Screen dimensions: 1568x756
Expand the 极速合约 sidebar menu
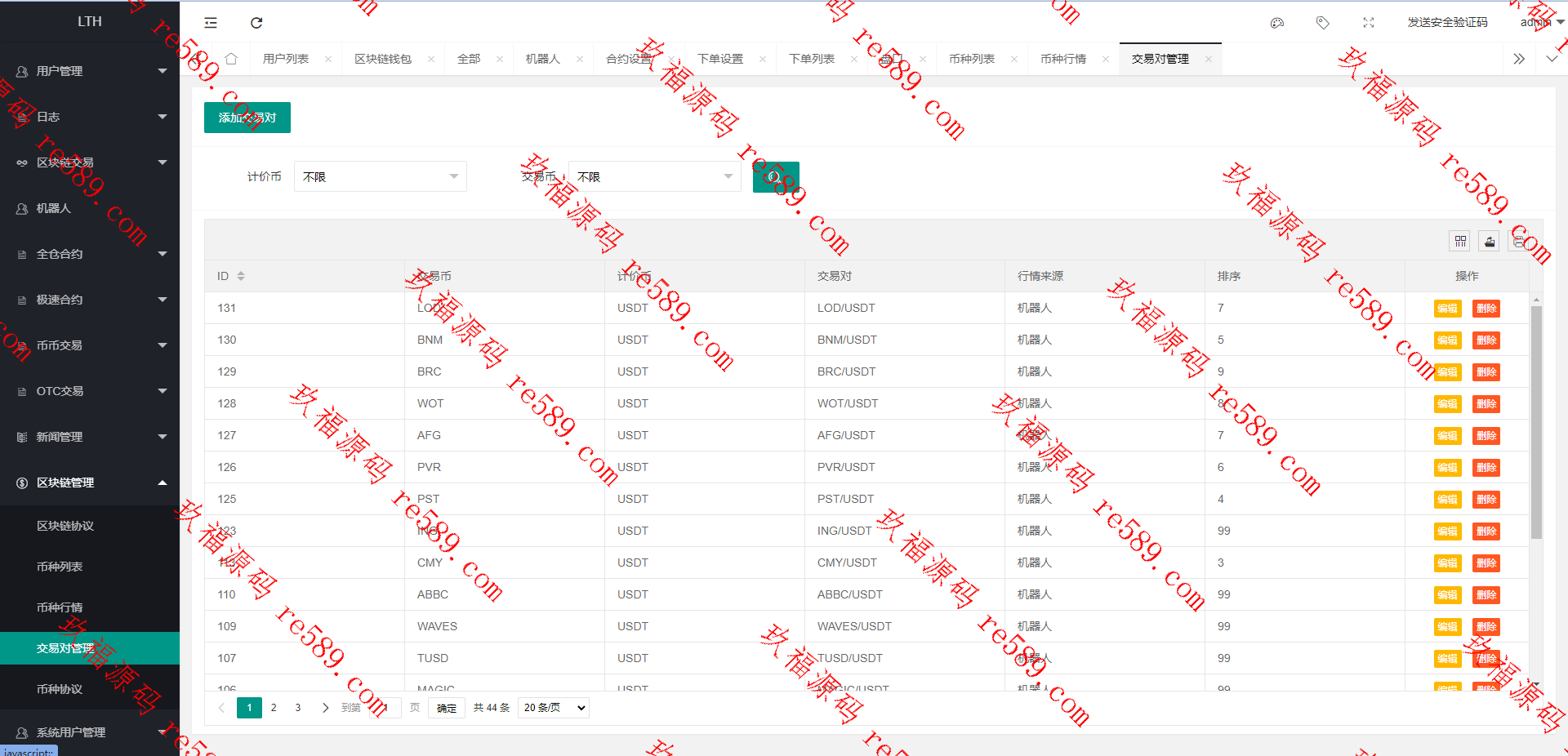click(x=90, y=300)
